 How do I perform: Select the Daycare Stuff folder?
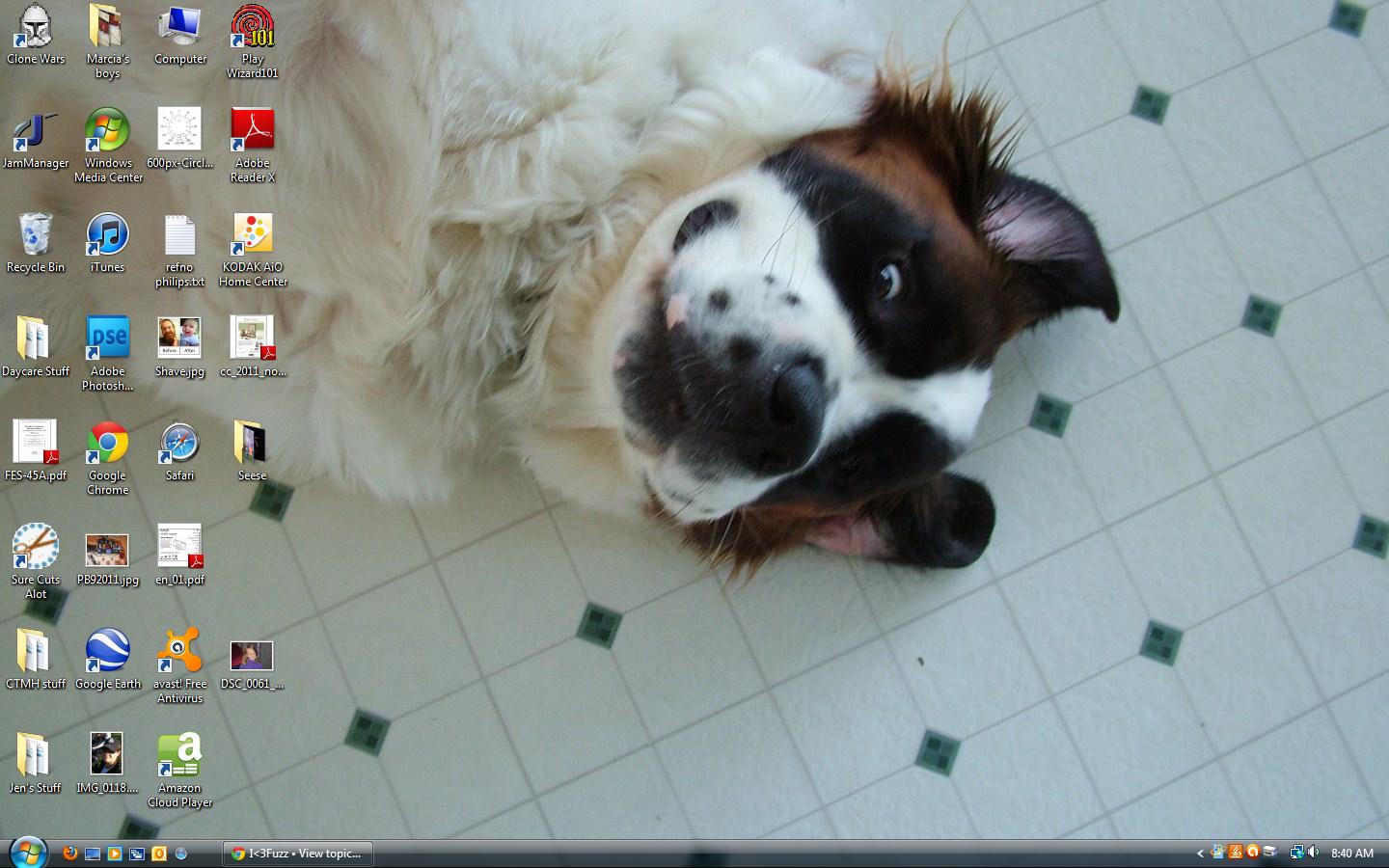35,340
